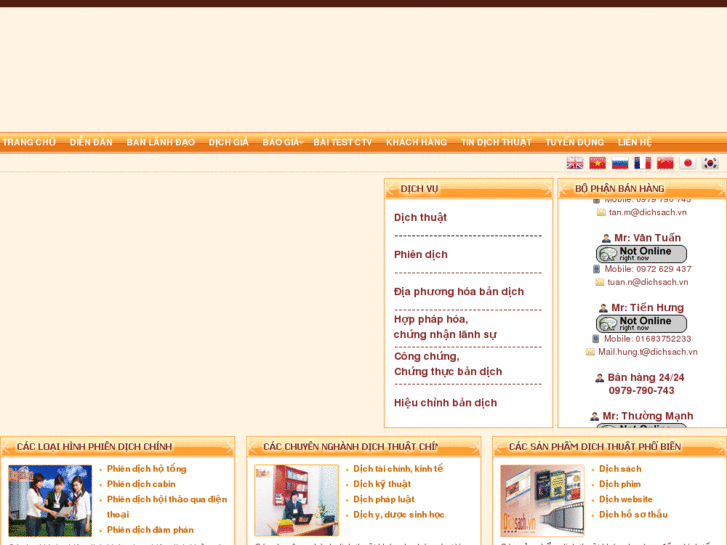Email tan.m@dichsach.vn address link
The image size is (727, 545).
tap(648, 212)
